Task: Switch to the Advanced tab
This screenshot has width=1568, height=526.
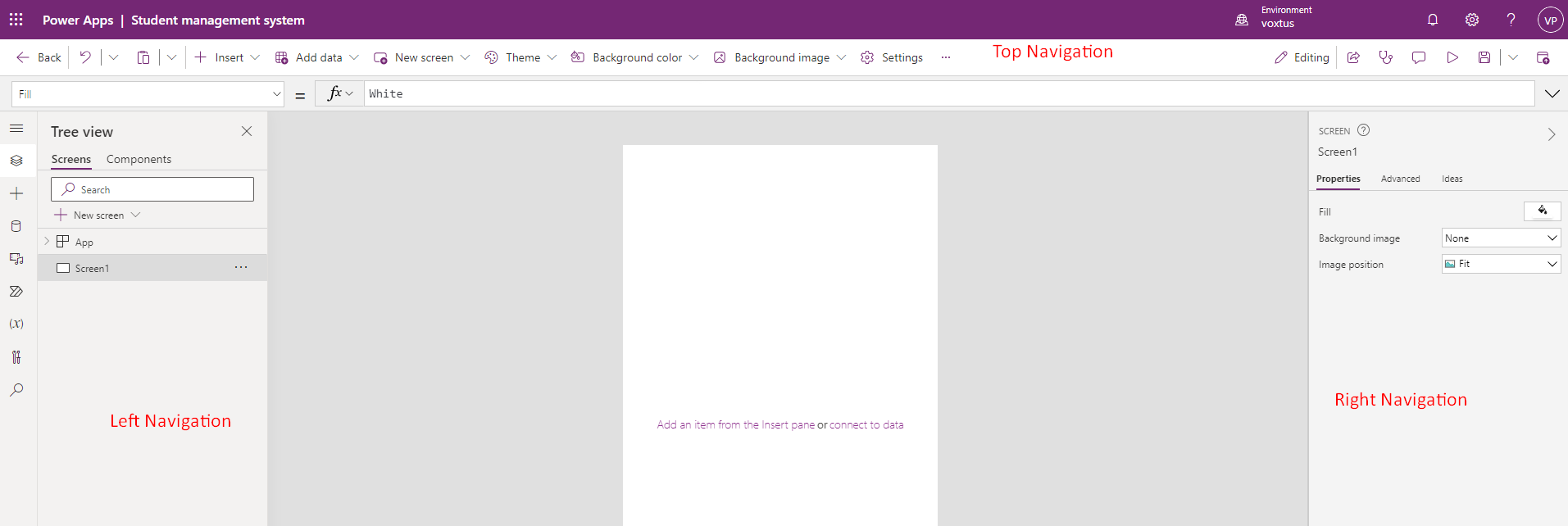Action: pyautogui.click(x=1400, y=179)
